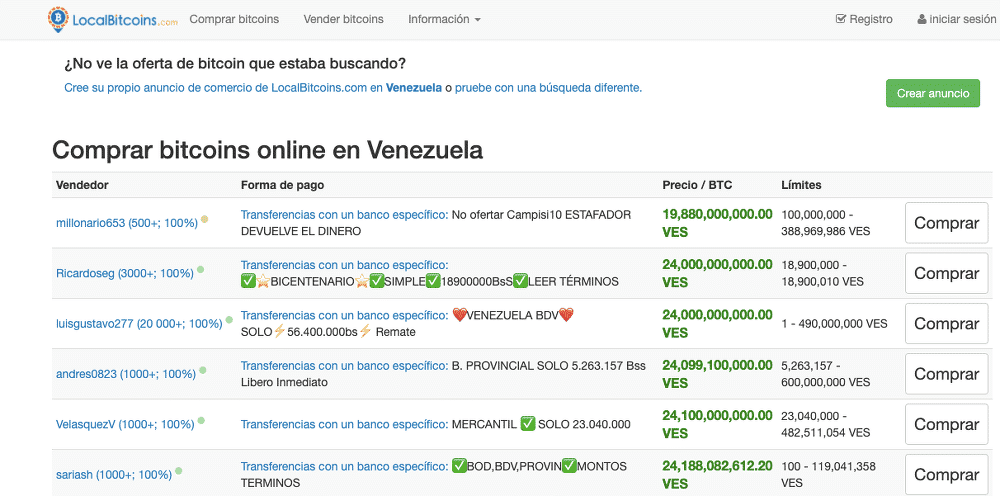
Task: Select limits text '1 - 490,000,000 VES'
Action: 834,324
